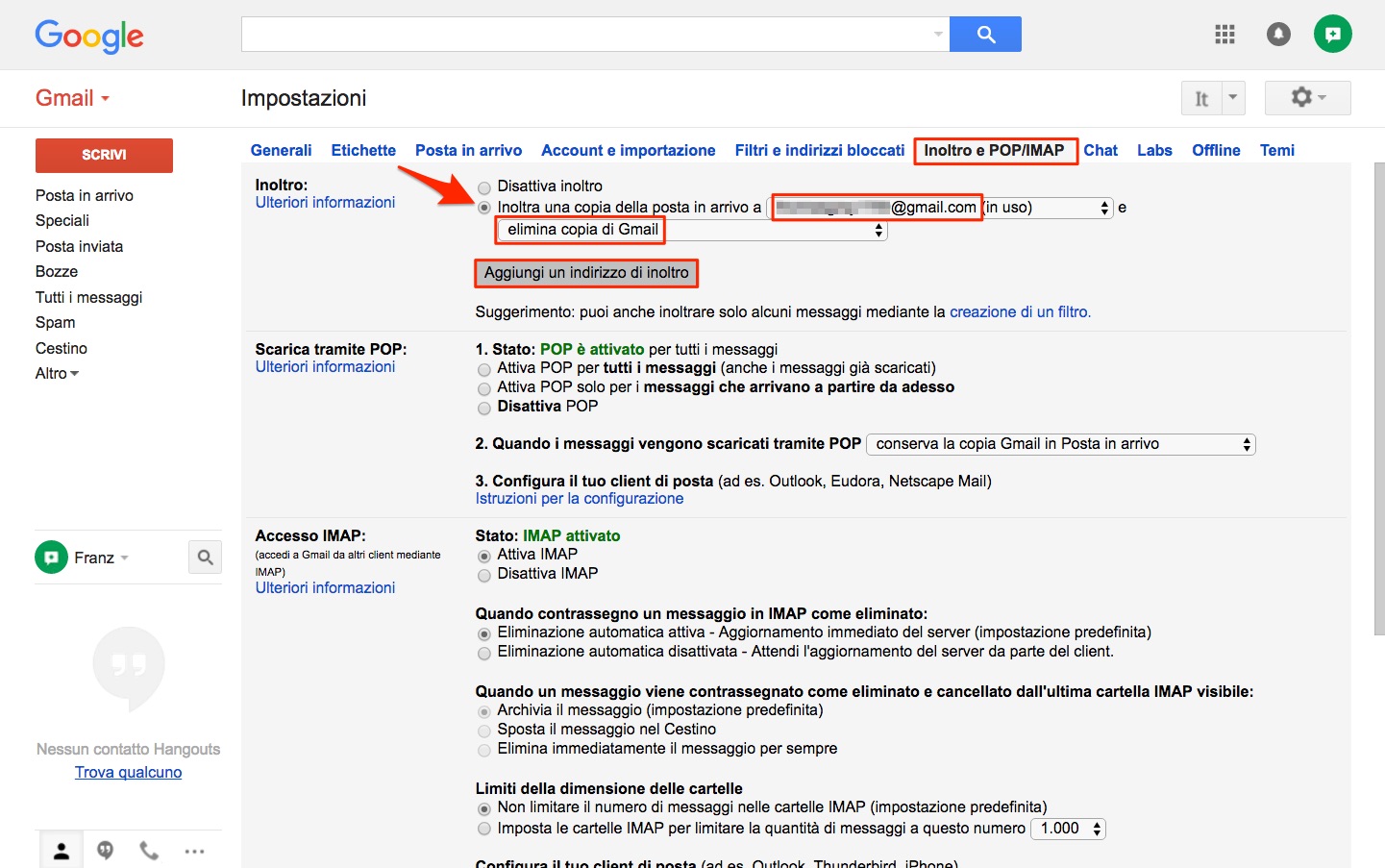Open Ulteriori informazioni link under Inoltro
This screenshot has width=1385, height=868.
pos(325,202)
